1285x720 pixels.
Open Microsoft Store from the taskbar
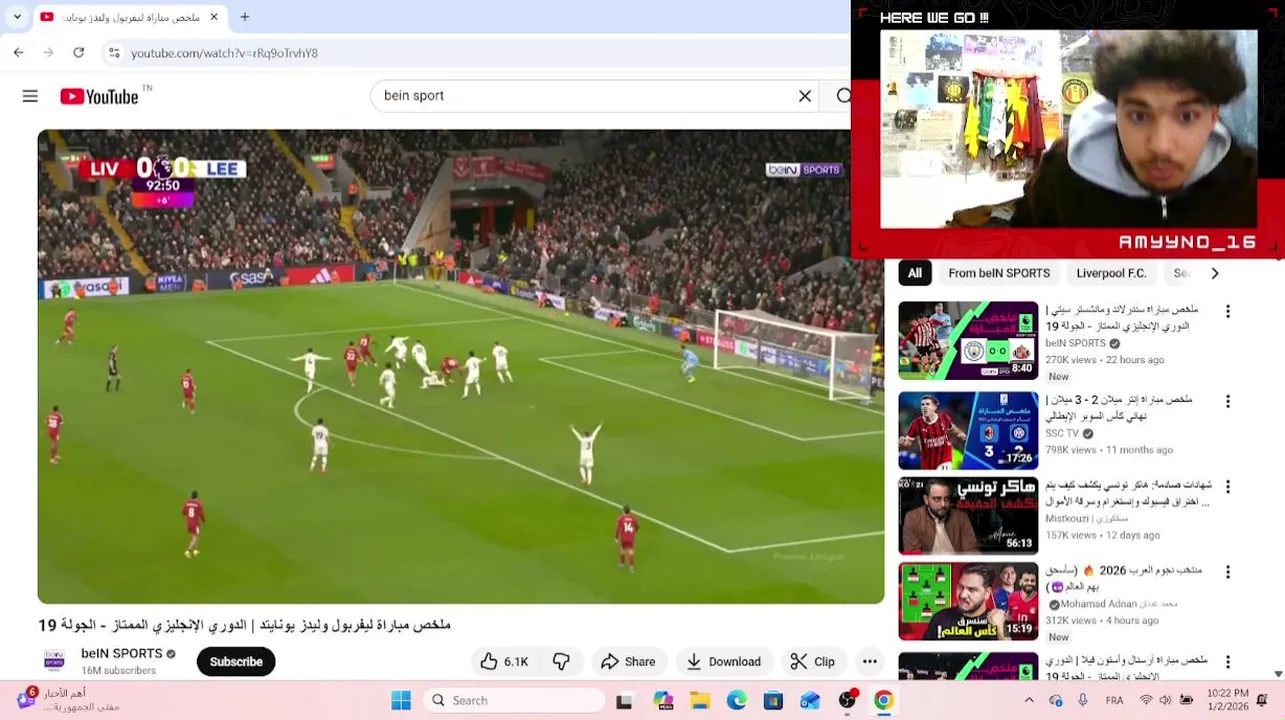click(773, 700)
